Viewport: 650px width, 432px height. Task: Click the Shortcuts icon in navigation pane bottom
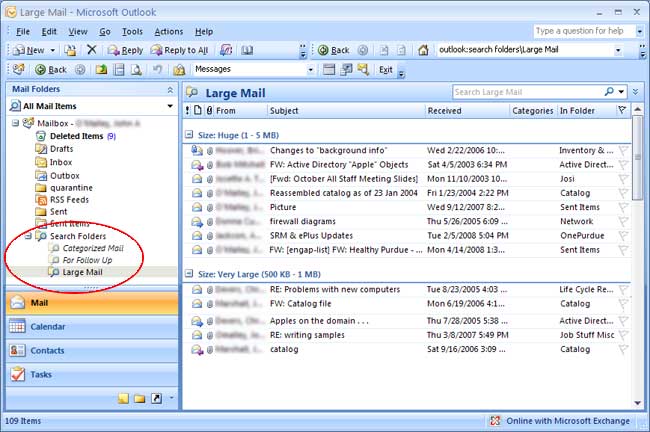tap(157, 398)
